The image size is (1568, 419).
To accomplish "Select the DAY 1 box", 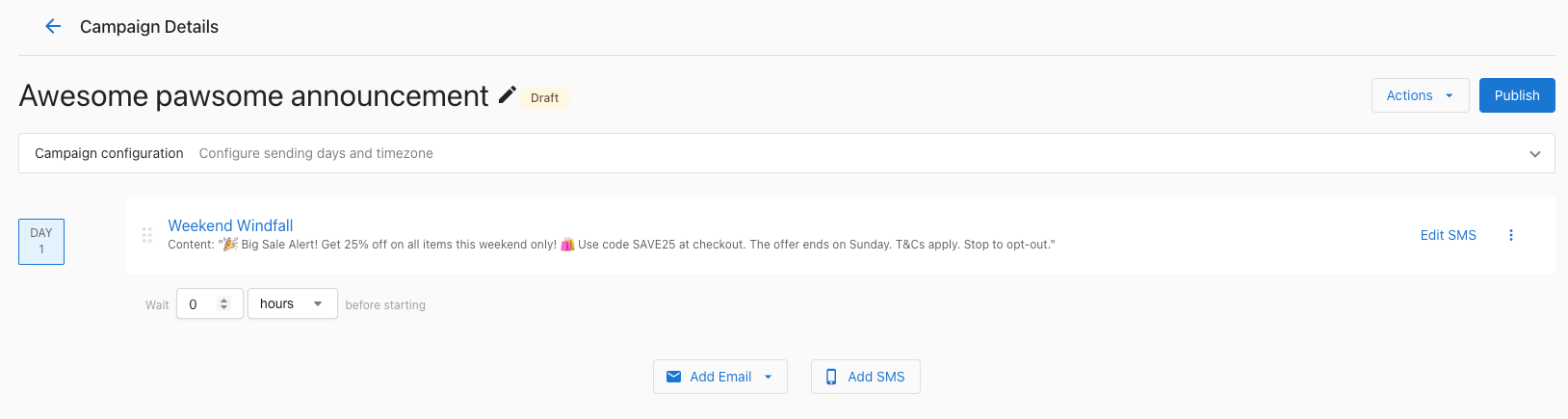I will (41, 241).
